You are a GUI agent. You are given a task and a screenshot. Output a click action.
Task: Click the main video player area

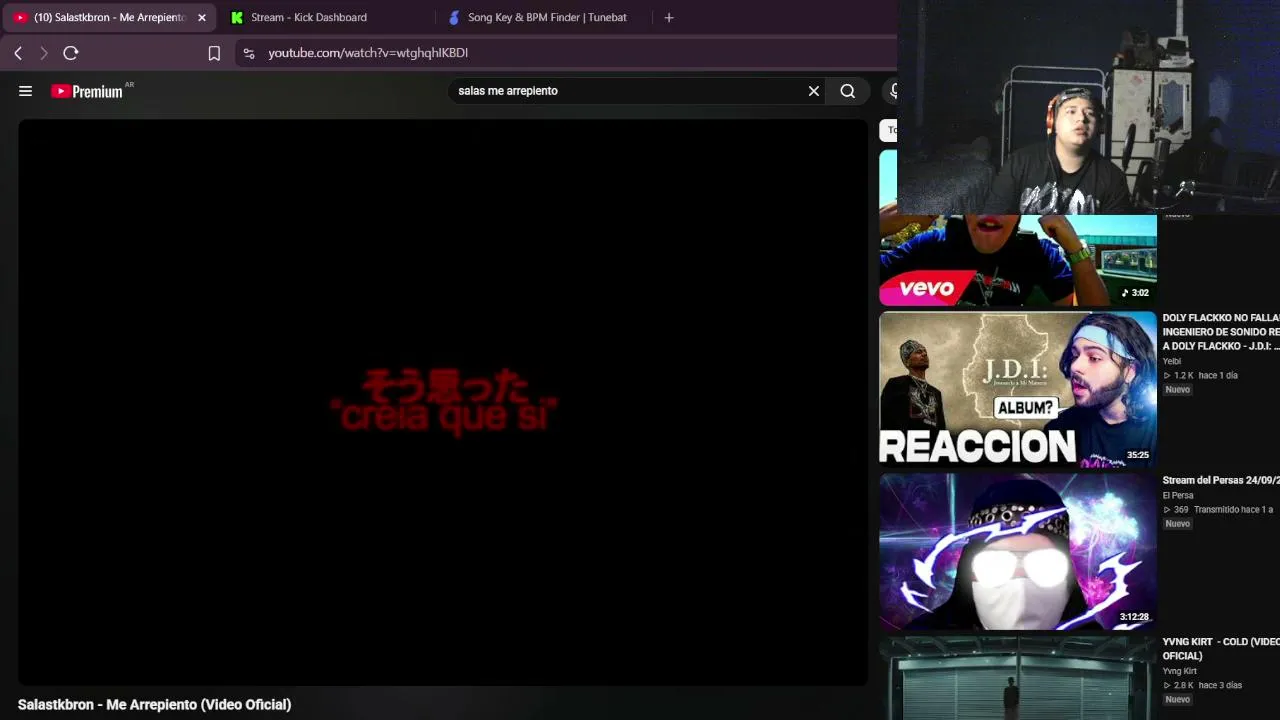tap(443, 402)
